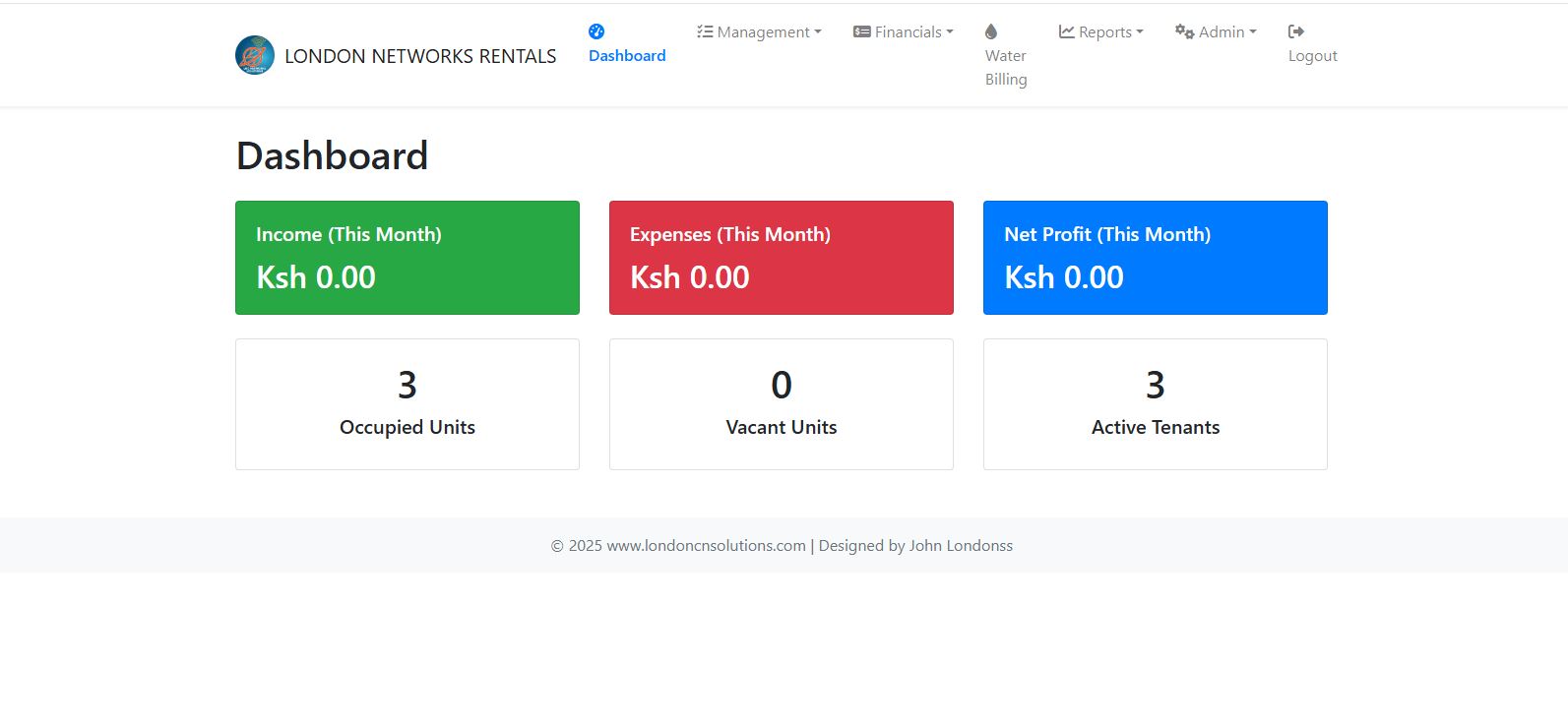Click the Occupied Units stat card
This screenshot has height=726, width=1568.
click(x=408, y=404)
